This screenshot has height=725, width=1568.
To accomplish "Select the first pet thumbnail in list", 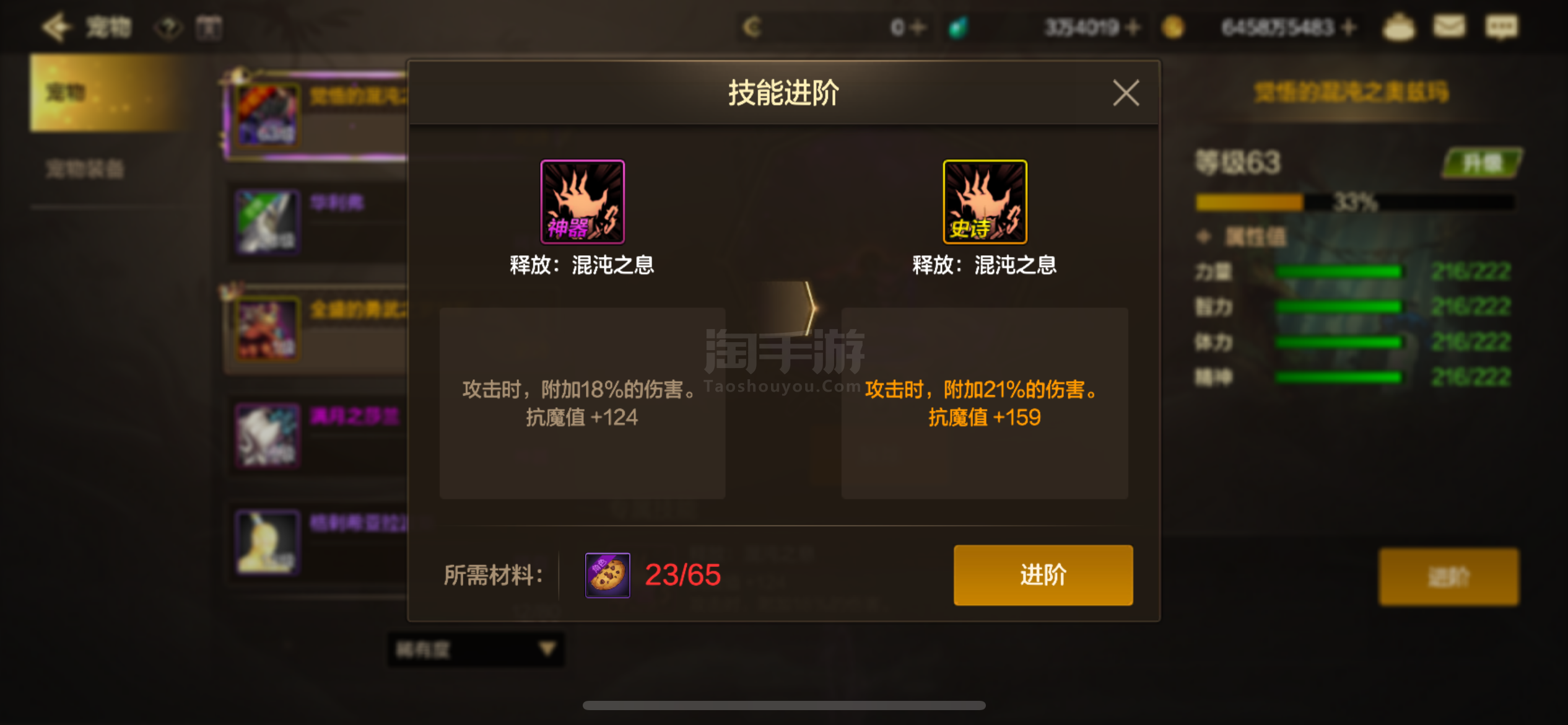I will click(267, 115).
